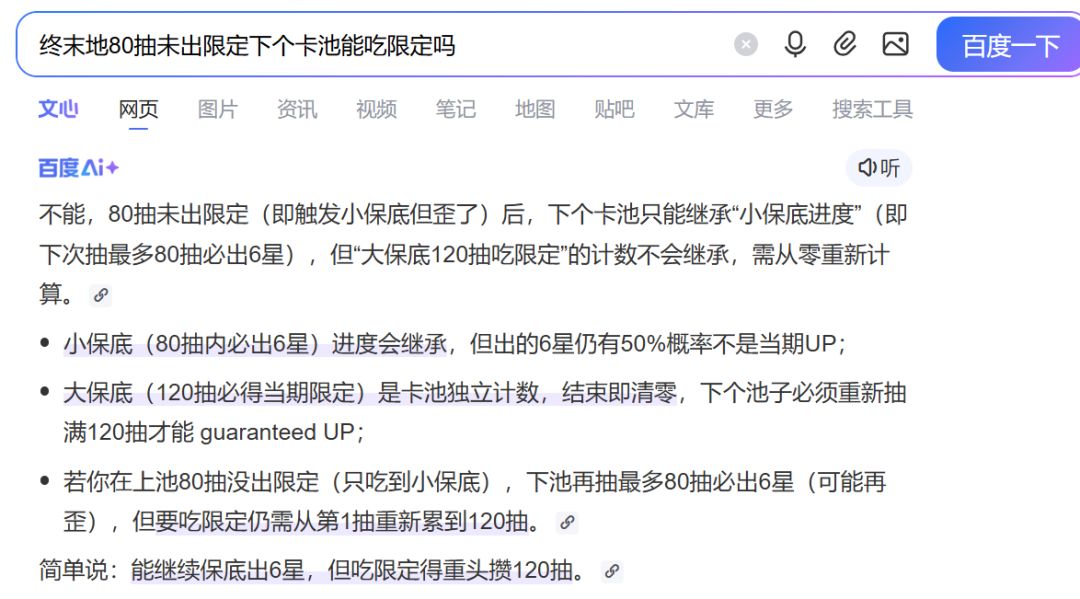This screenshot has width=1080, height=599.
Task: Open the source link icon after 算。
Action: pyautogui.click(x=101, y=295)
